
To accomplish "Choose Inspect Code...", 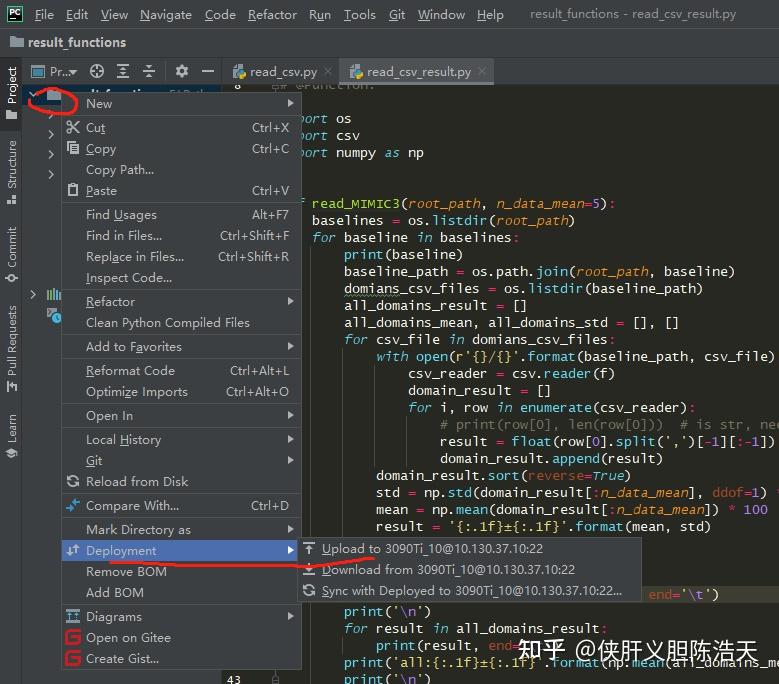I will 181,277.
